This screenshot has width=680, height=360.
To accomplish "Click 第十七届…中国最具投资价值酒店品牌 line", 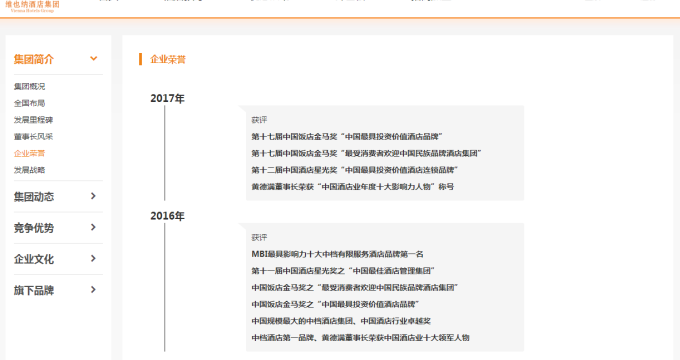I will coord(347,137).
